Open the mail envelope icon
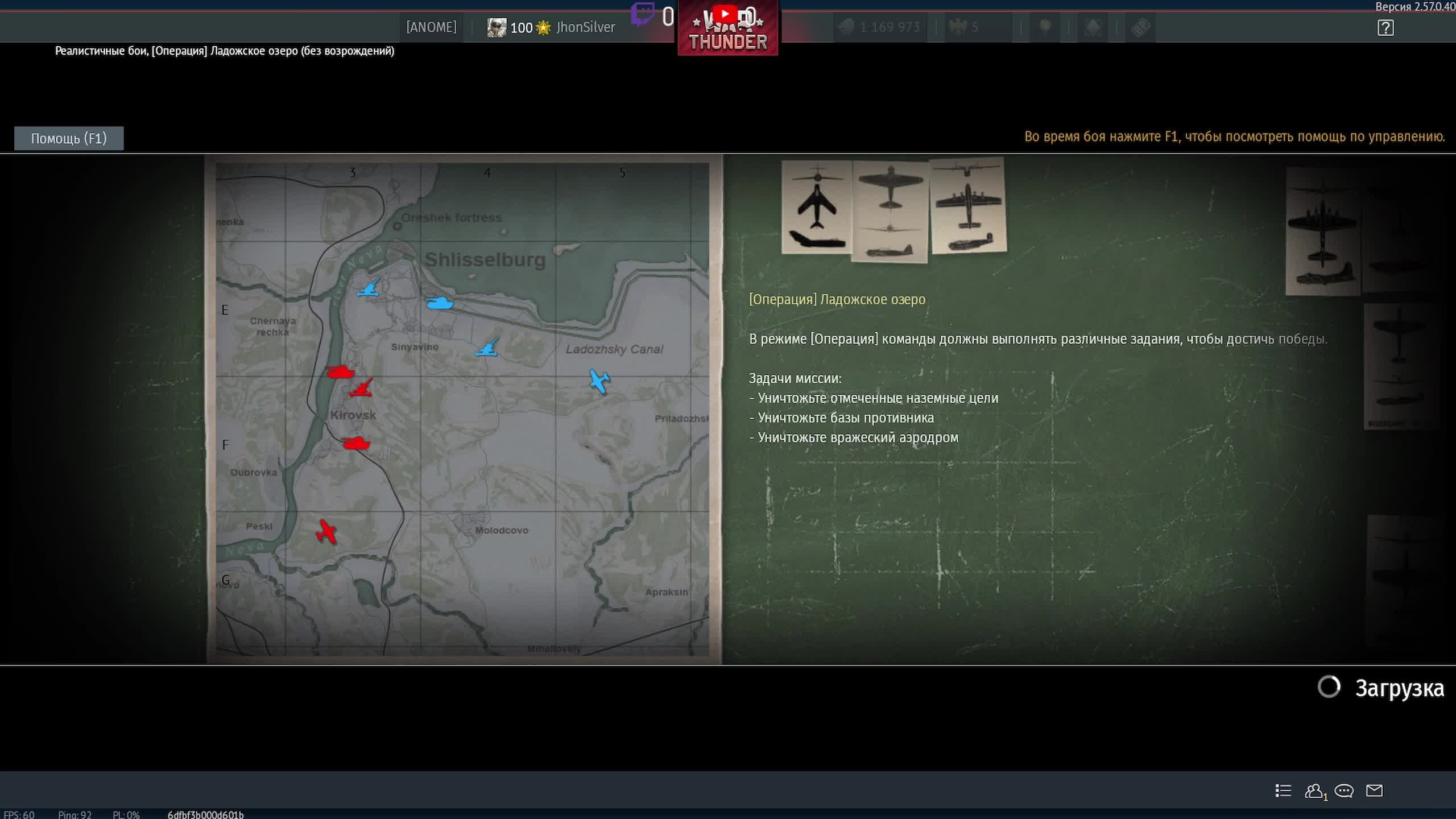This screenshot has width=1456, height=819. pos(1374,791)
